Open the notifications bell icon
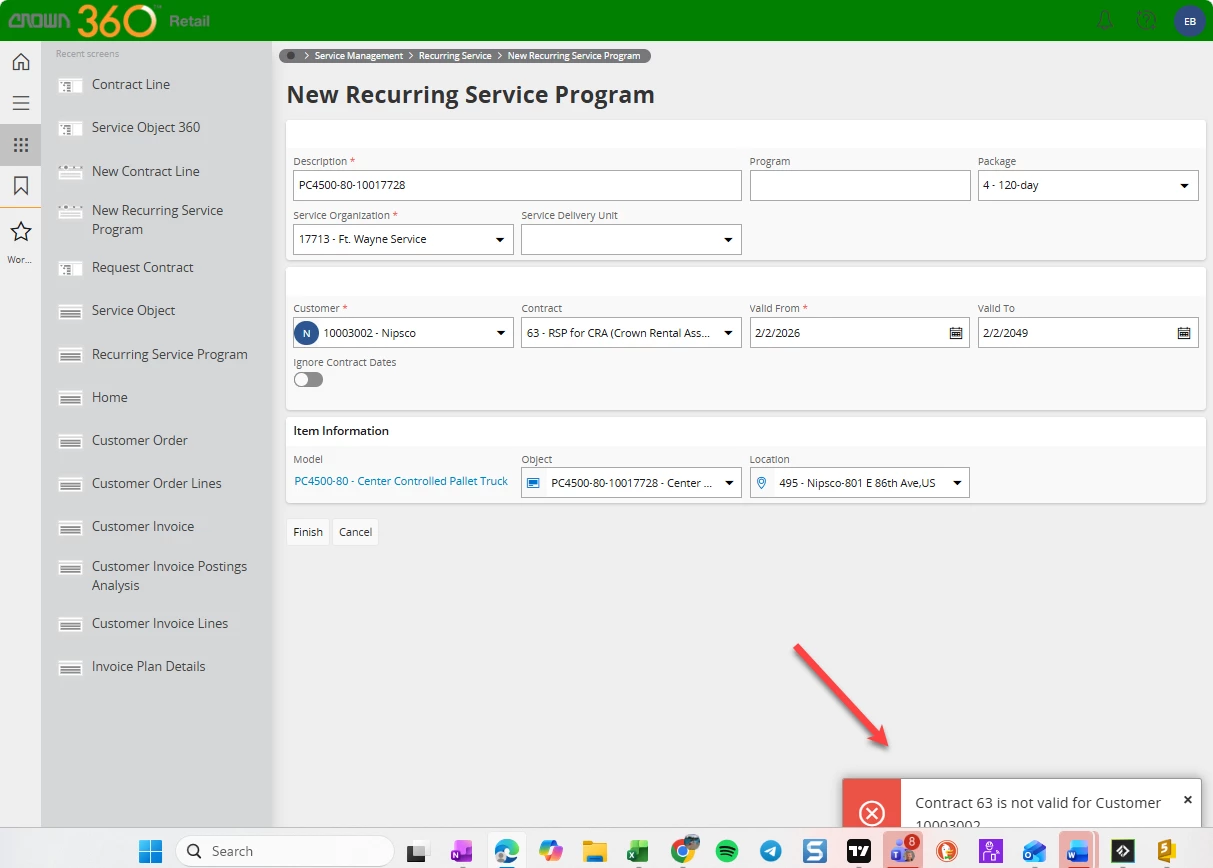 1105,20
